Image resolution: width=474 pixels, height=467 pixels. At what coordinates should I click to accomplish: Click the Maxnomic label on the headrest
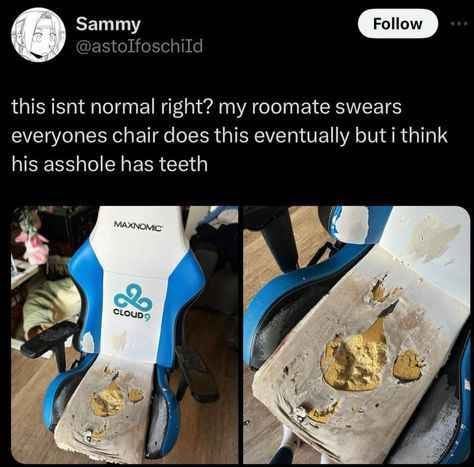coord(138,224)
